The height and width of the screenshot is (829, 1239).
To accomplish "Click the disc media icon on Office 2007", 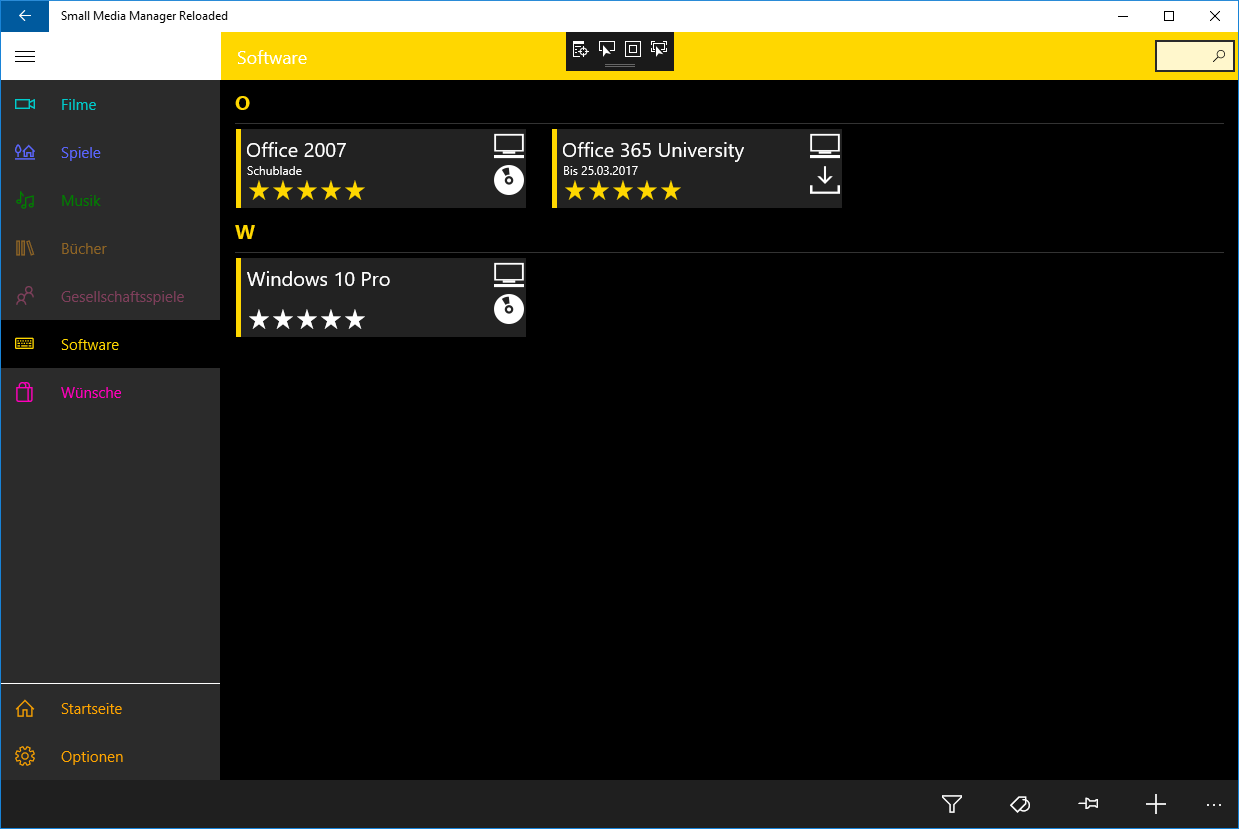I will click(509, 180).
